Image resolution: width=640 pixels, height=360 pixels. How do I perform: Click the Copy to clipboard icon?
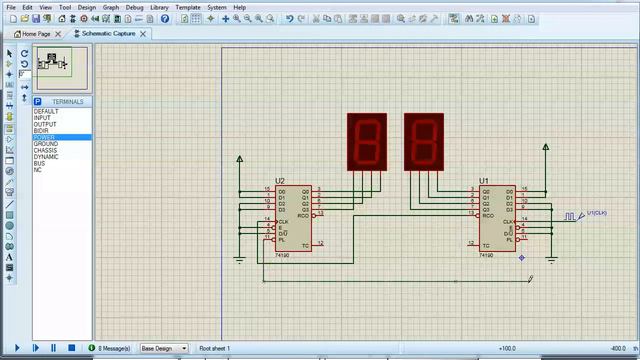coord(327,19)
